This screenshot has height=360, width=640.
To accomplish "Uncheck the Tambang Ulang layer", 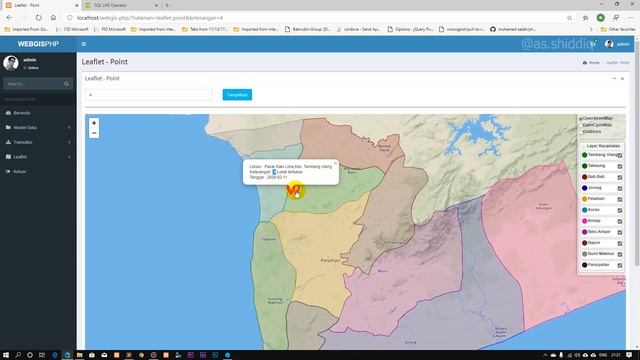I will coord(620,156).
